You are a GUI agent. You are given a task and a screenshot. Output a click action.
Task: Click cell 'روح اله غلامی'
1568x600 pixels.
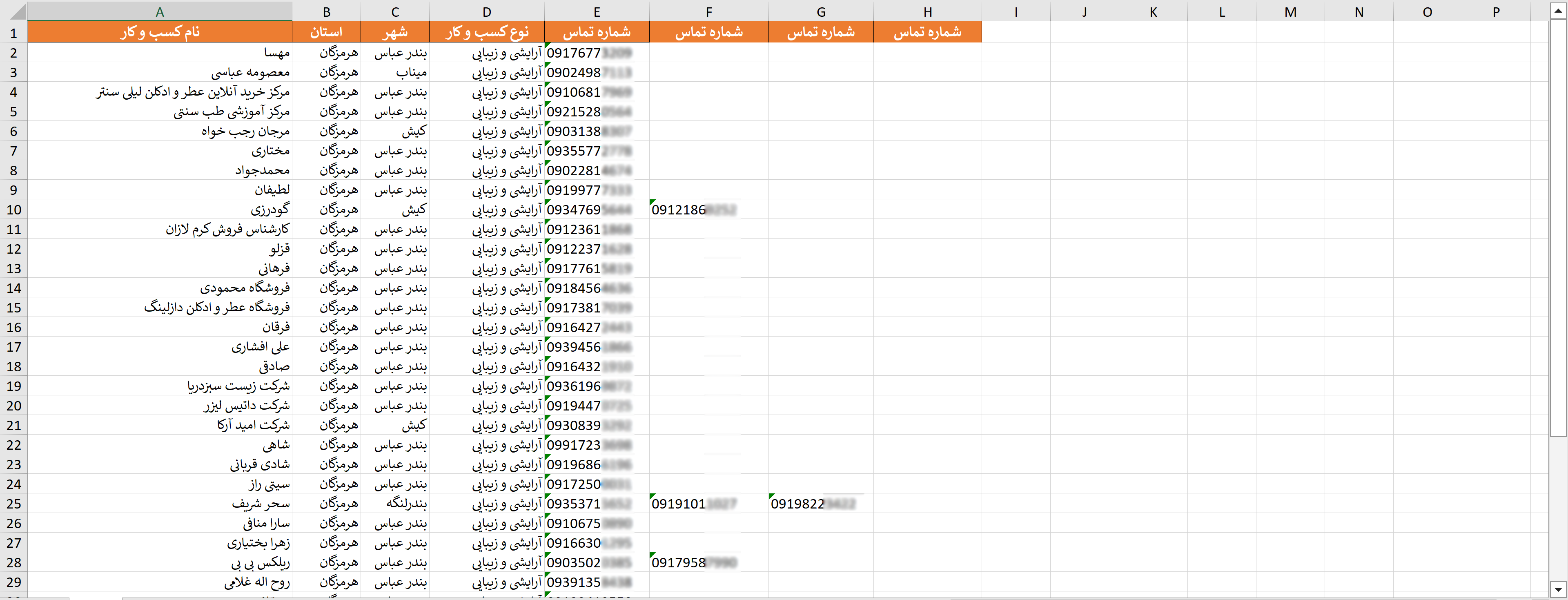coord(160,582)
